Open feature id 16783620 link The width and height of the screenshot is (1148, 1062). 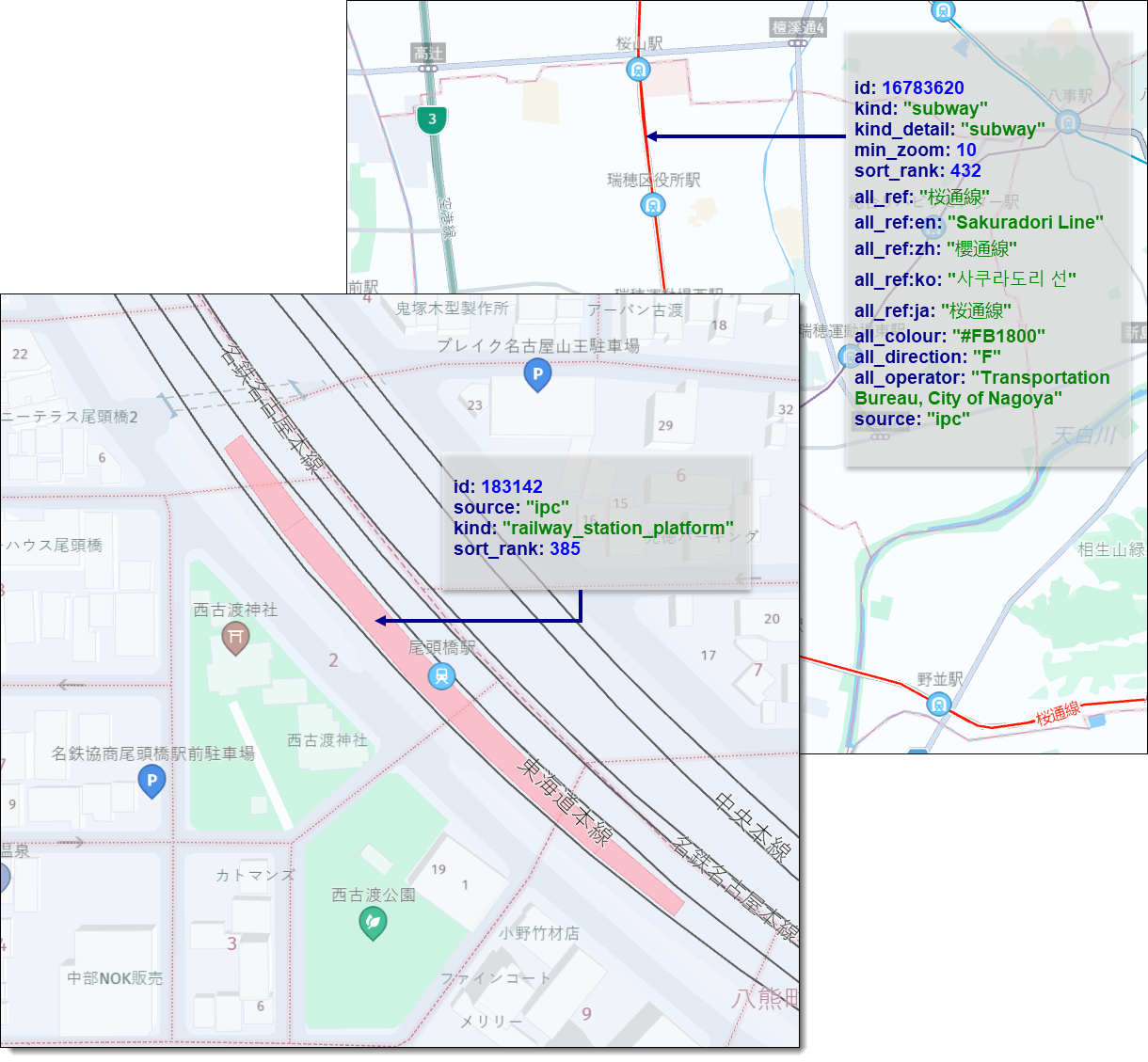tap(923, 87)
